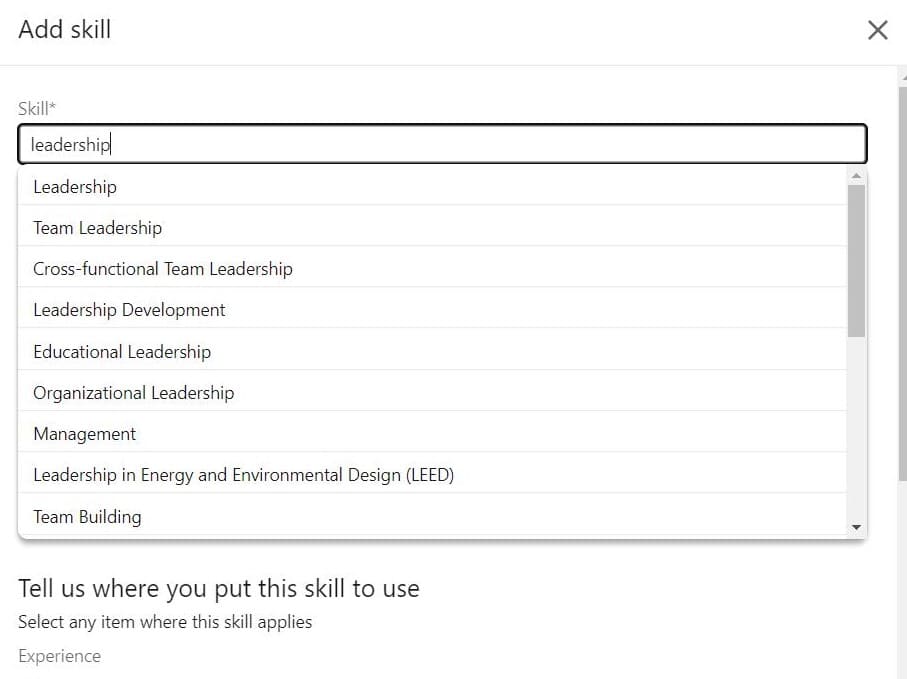Click the "Skill*" field label
907x679 pixels.
(x=37, y=107)
